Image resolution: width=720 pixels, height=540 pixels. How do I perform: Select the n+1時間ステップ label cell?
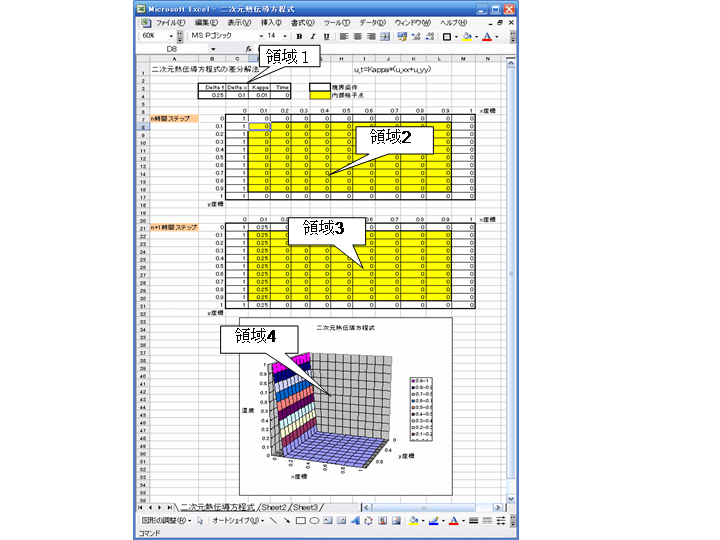click(x=174, y=227)
